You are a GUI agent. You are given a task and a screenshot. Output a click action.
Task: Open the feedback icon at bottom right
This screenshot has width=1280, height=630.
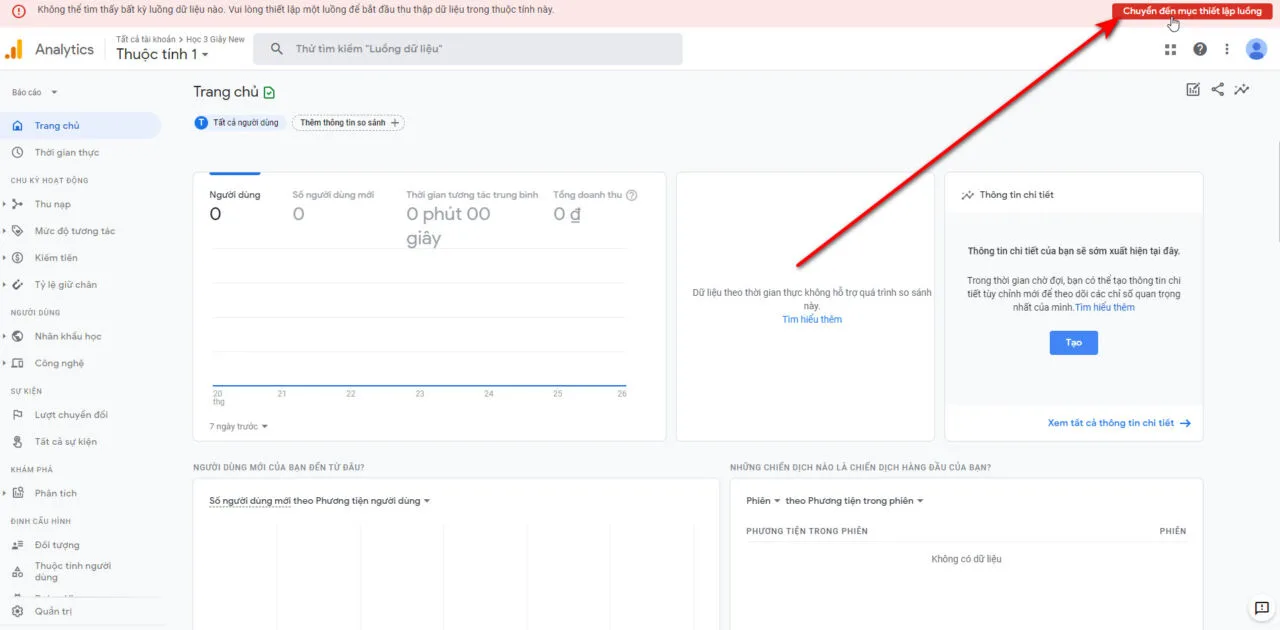click(1262, 609)
